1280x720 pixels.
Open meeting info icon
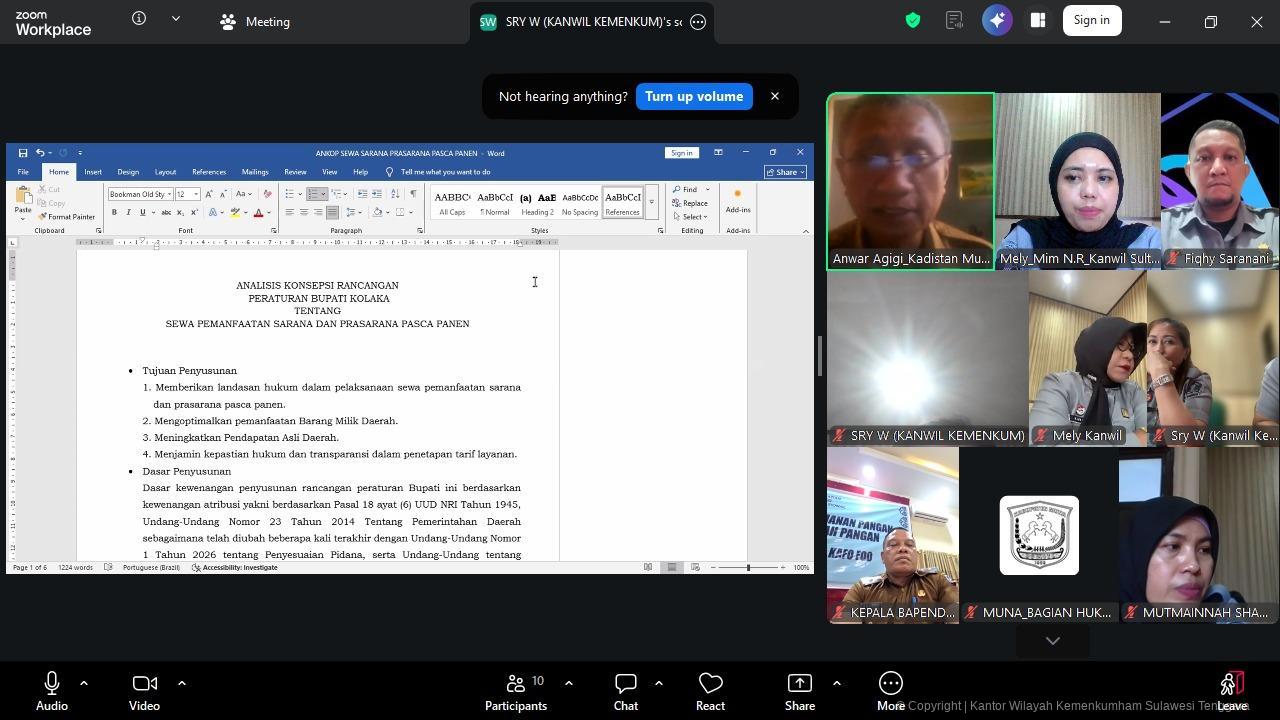pyautogui.click(x=139, y=19)
